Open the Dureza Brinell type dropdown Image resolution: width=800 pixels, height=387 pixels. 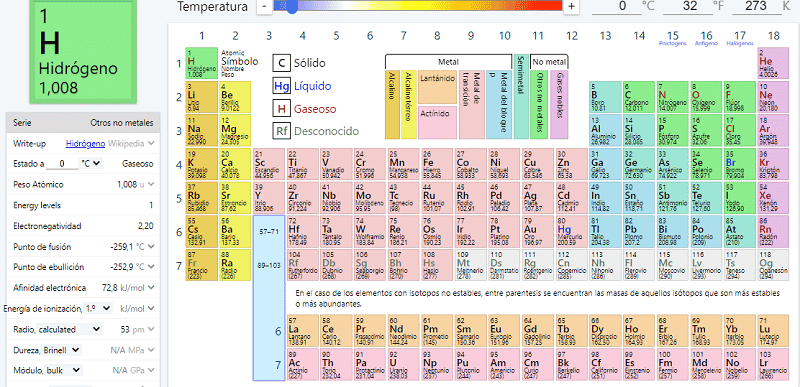[62, 350]
